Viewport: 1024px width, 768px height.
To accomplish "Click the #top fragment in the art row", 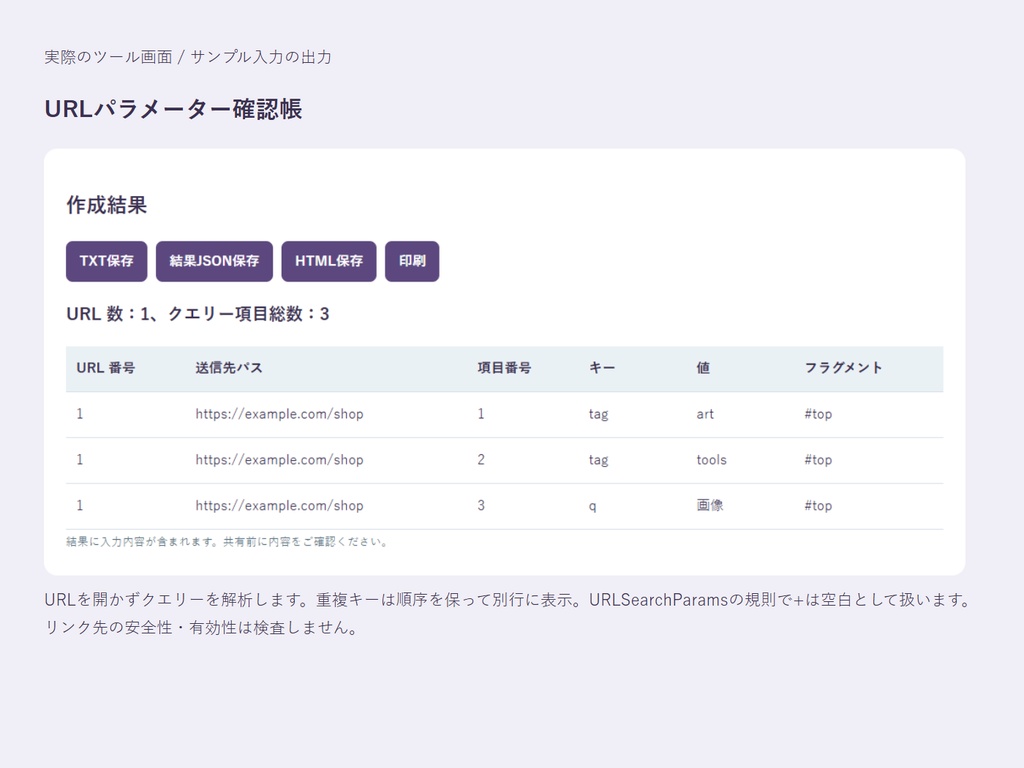I will click(x=818, y=414).
